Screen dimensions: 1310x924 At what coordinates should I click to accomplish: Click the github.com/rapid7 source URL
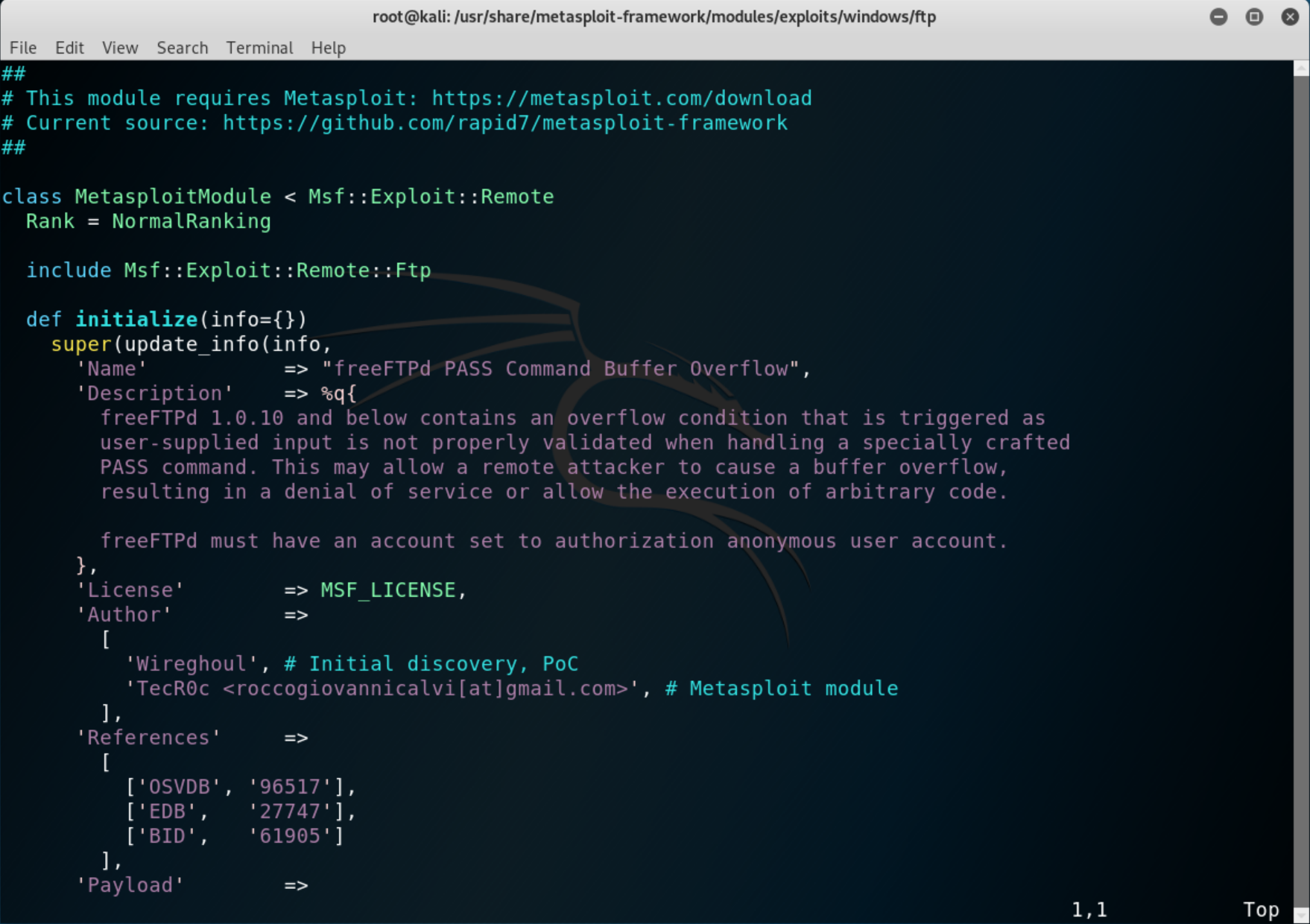(x=505, y=123)
